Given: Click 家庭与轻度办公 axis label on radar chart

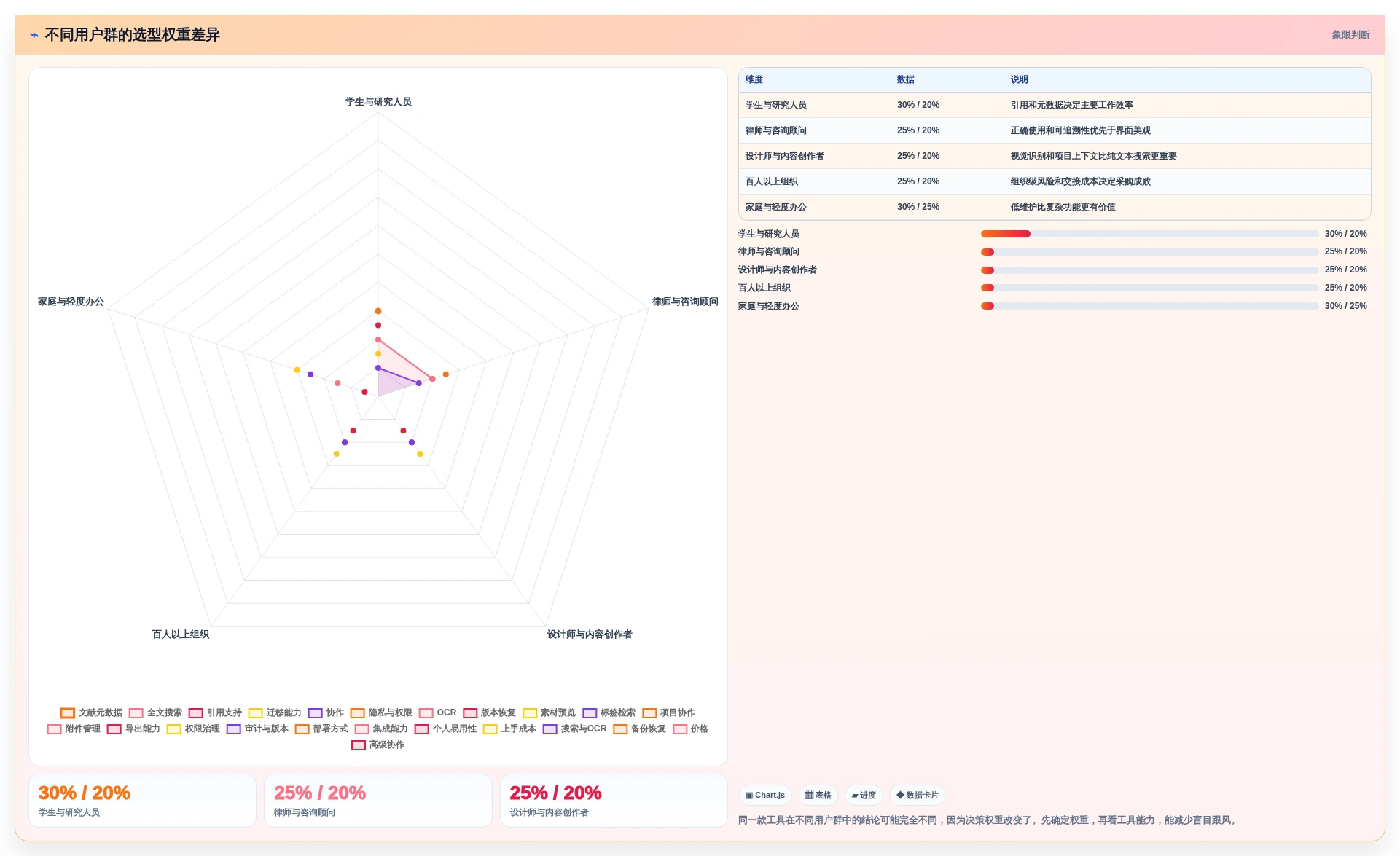Looking at the screenshot, I should [71, 302].
